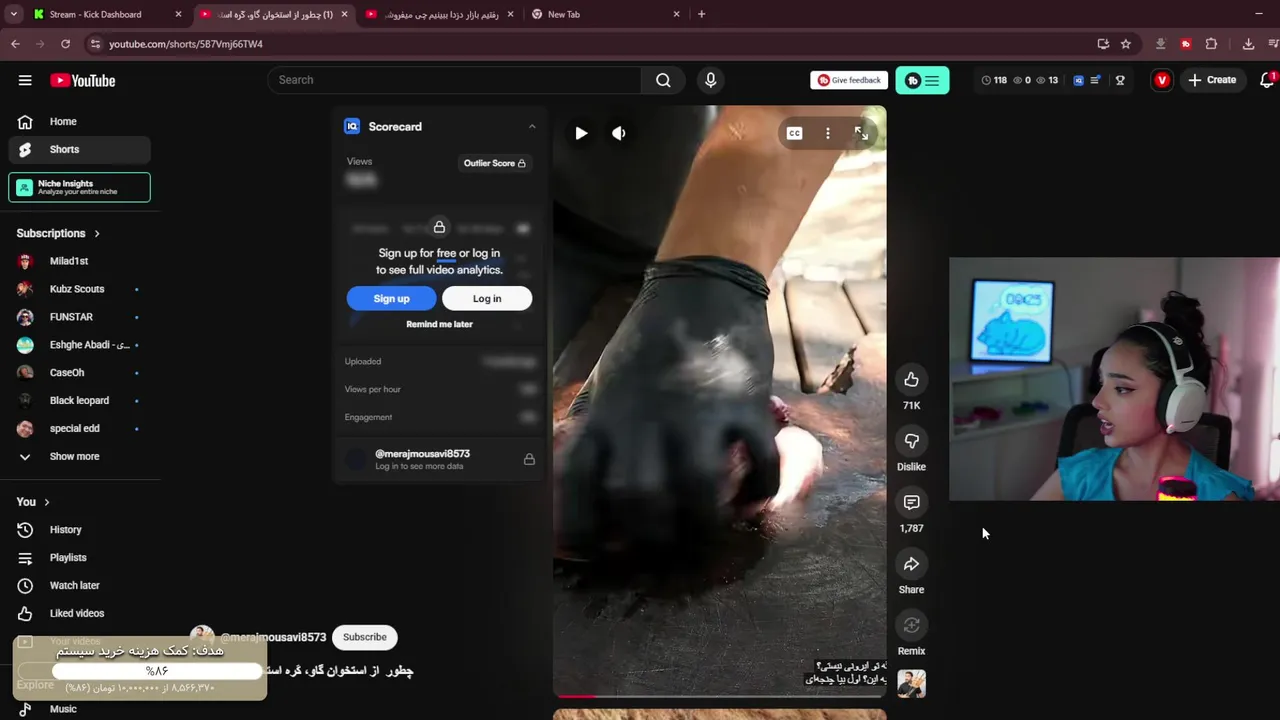
Task: Click the Log in button in Scorecard
Action: coord(487,298)
